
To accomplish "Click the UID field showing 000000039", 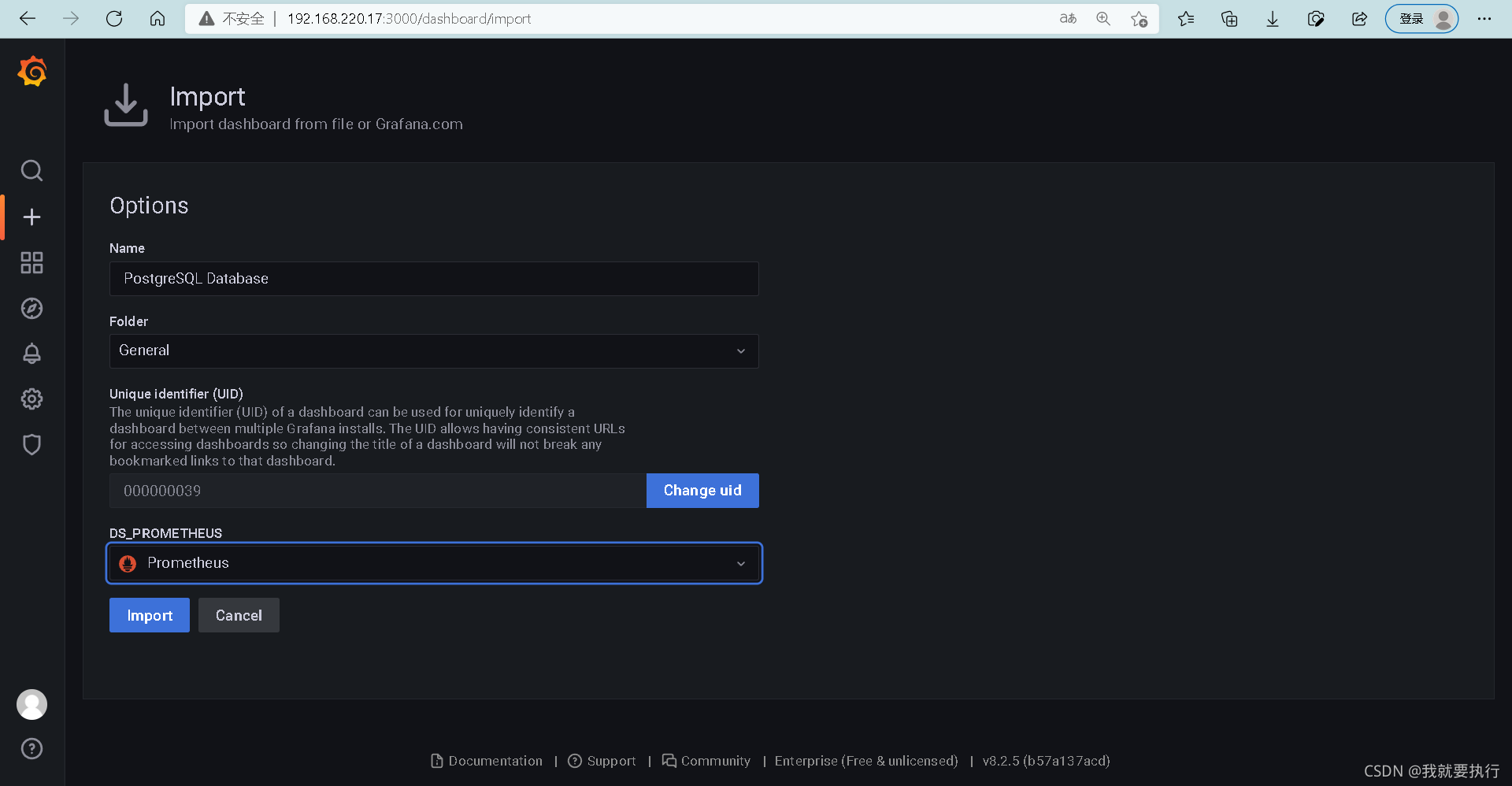I will point(378,491).
